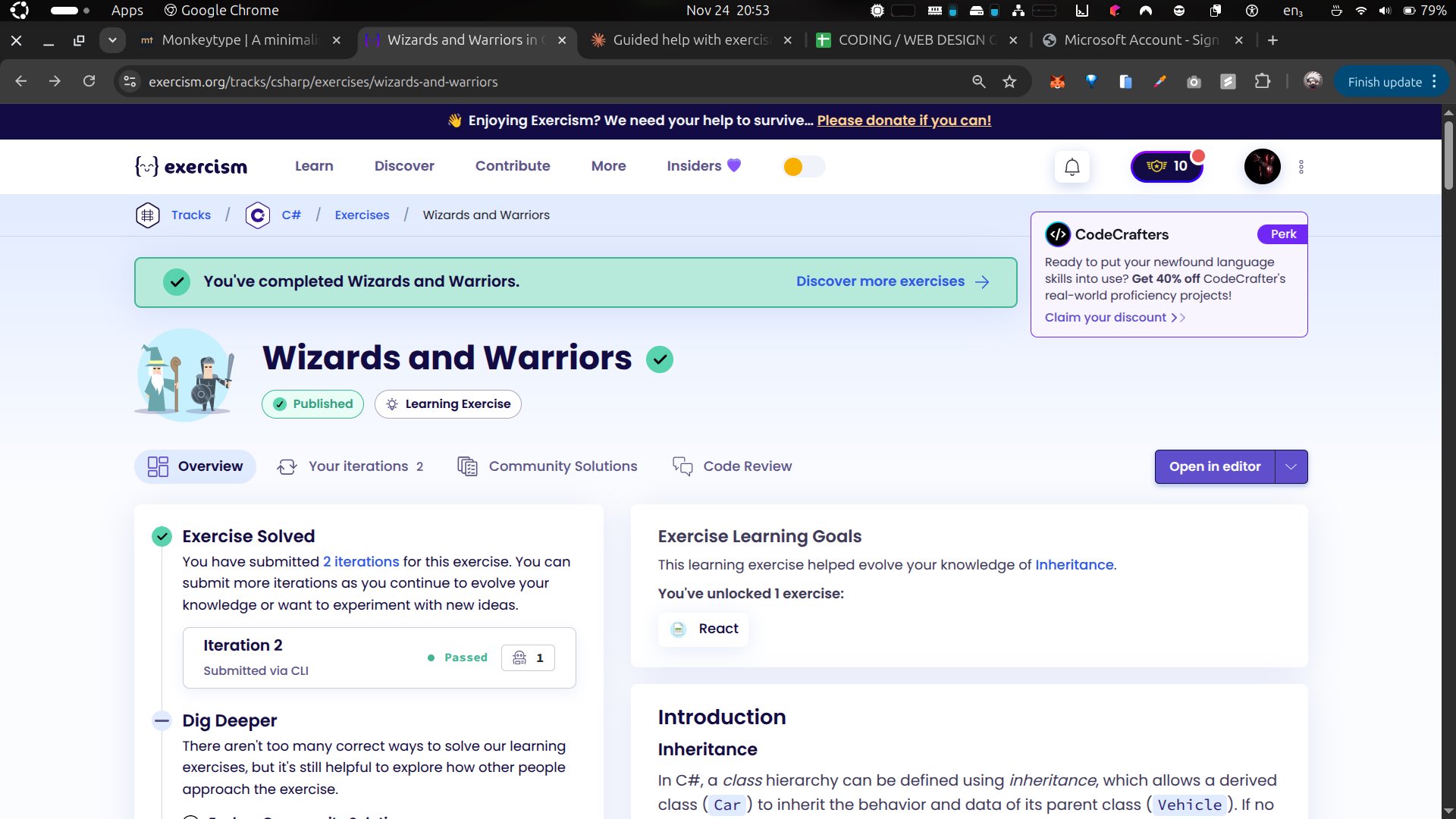Toggle the light/dark theme switch

803,166
